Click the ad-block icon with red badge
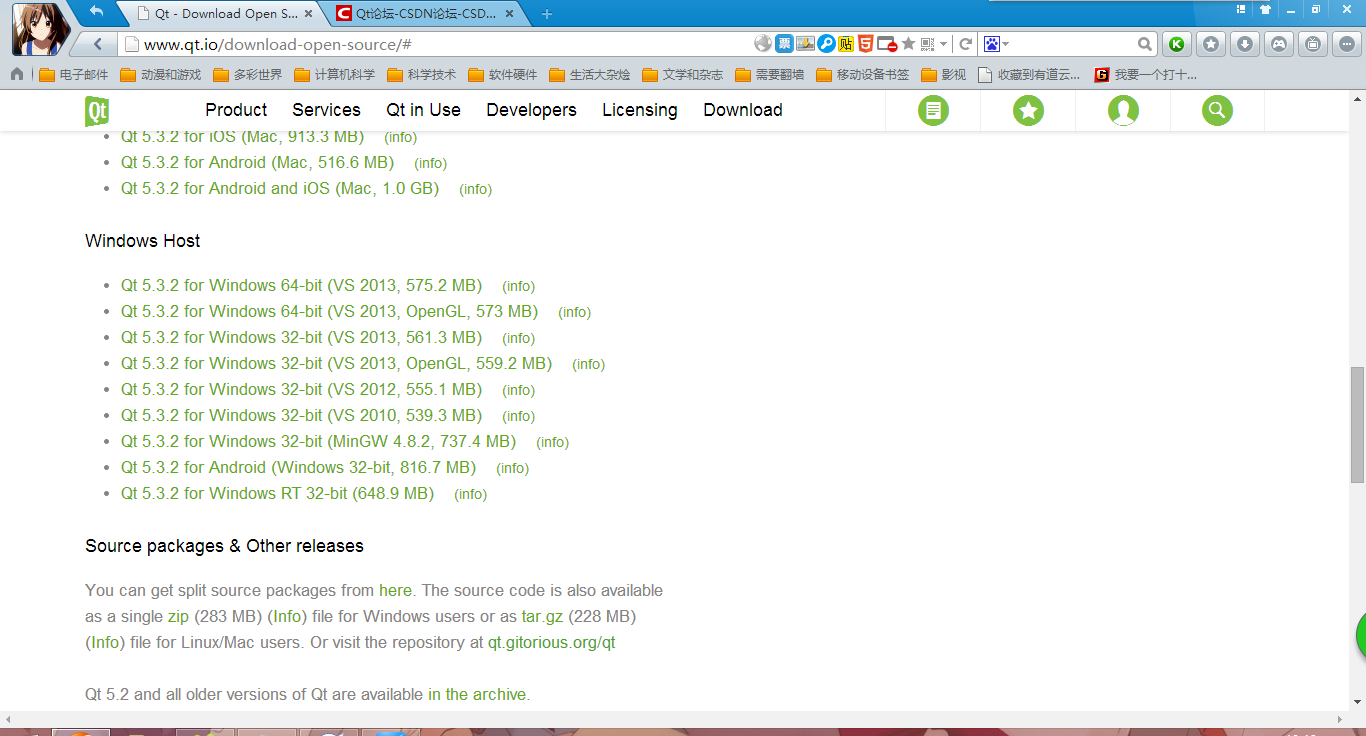The image size is (1366, 736). point(886,44)
